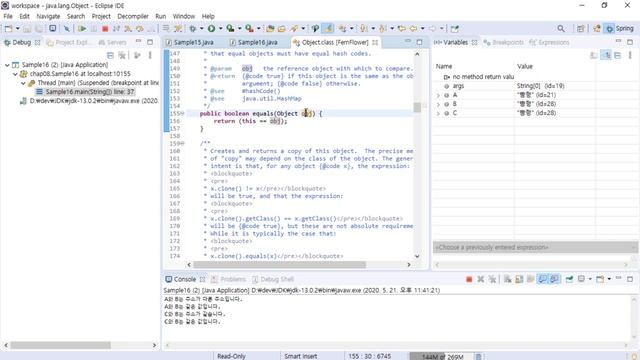Toggle Show Console on standard output
Image resolution: width=640 pixels, height=360 pixels.
pyautogui.click(x=542, y=279)
